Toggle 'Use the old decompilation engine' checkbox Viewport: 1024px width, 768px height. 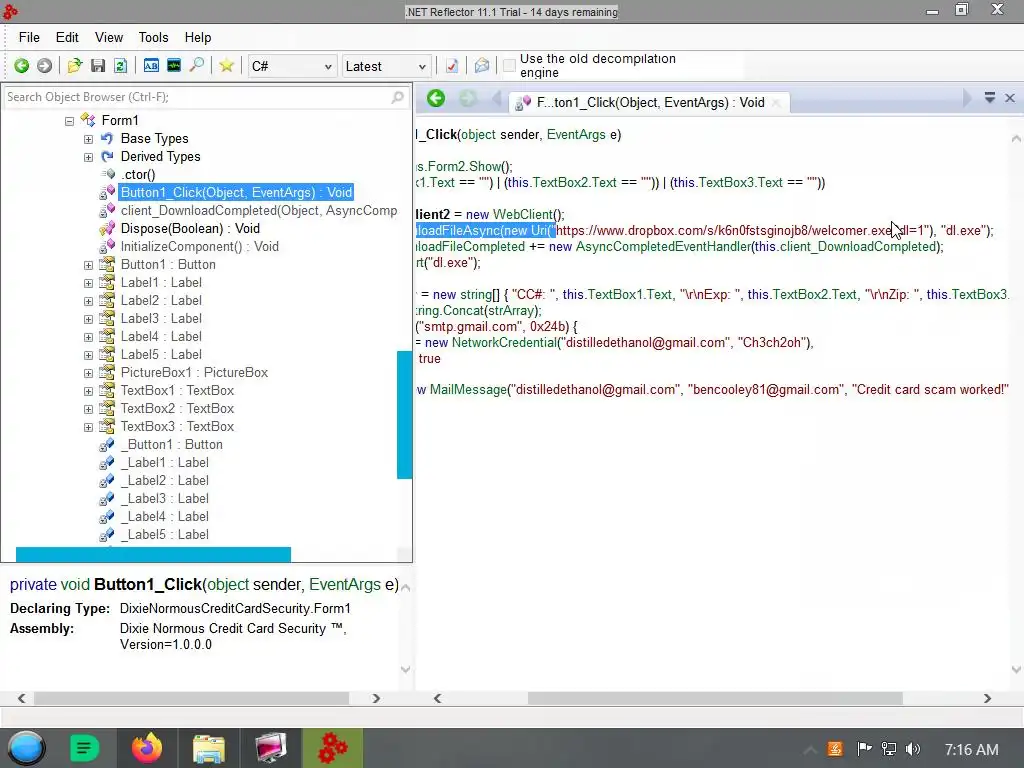509,66
